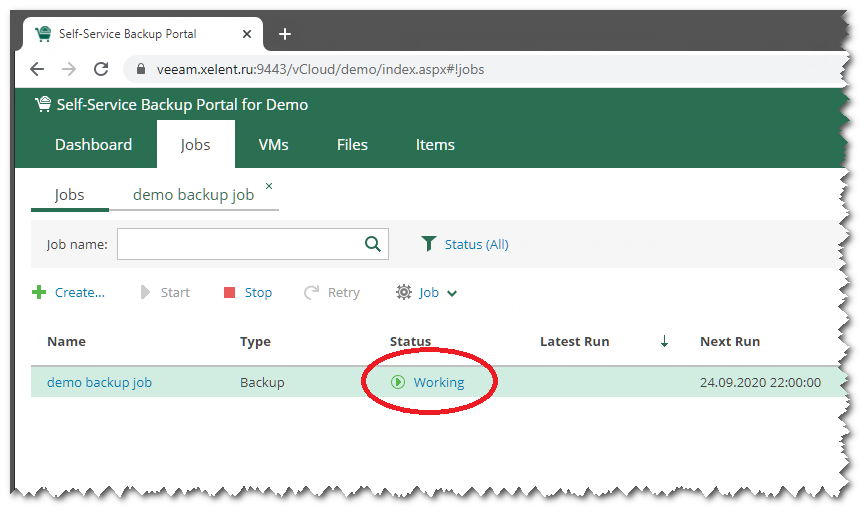Click the Start button label
Screen dimensions: 867x514
tap(175, 292)
